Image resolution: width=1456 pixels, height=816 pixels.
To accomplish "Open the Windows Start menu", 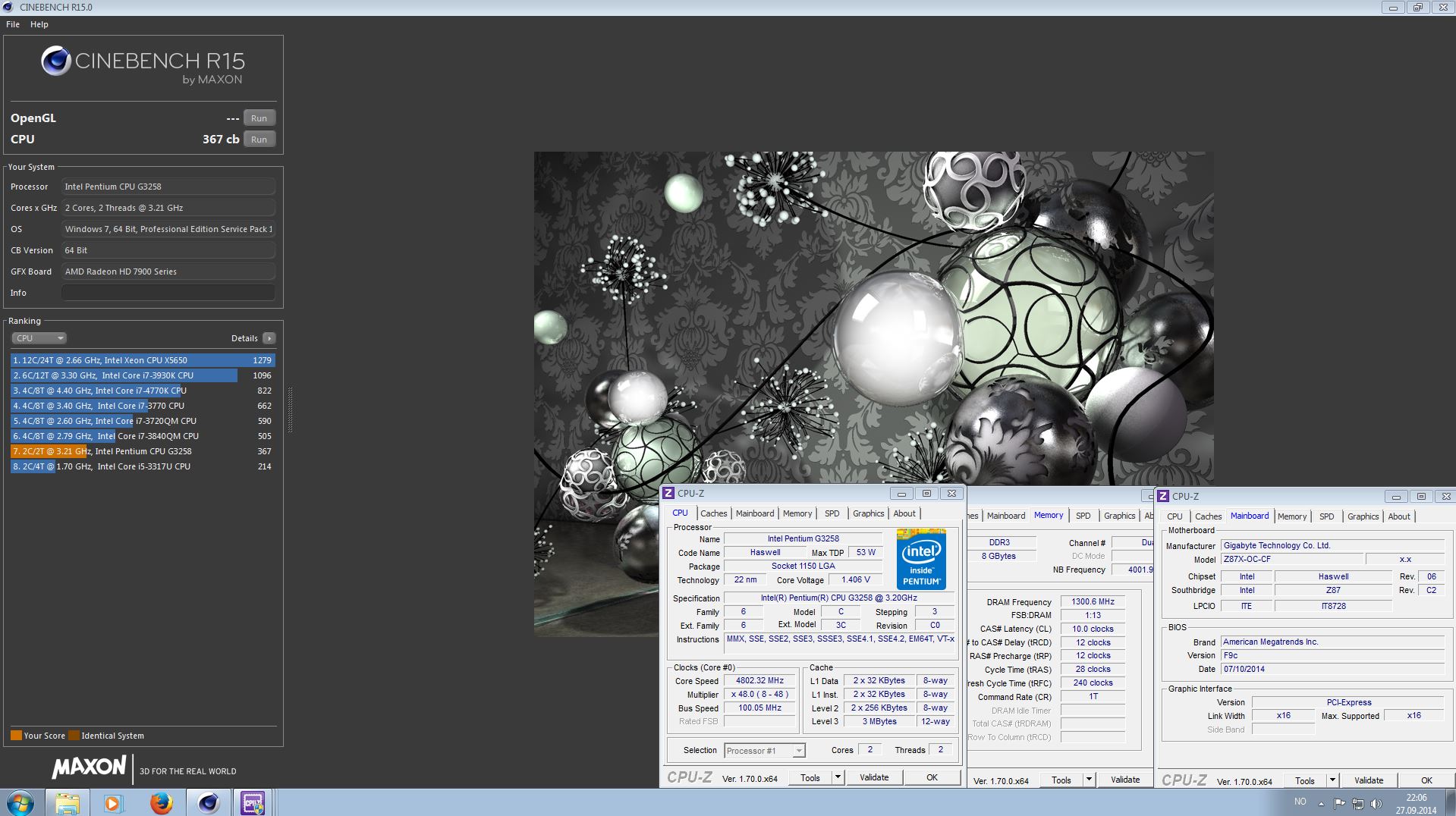I will click(20, 802).
